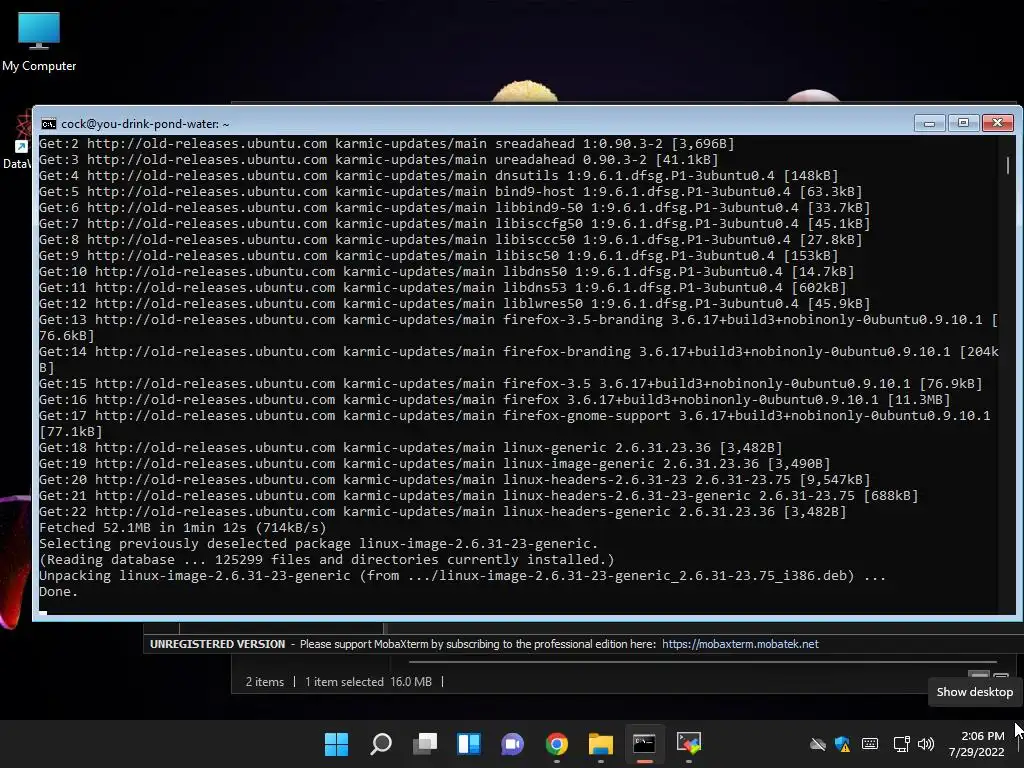Close the cock@you-drink-pond-water terminal window
Image resolution: width=1024 pixels, height=768 pixels.
click(998, 123)
